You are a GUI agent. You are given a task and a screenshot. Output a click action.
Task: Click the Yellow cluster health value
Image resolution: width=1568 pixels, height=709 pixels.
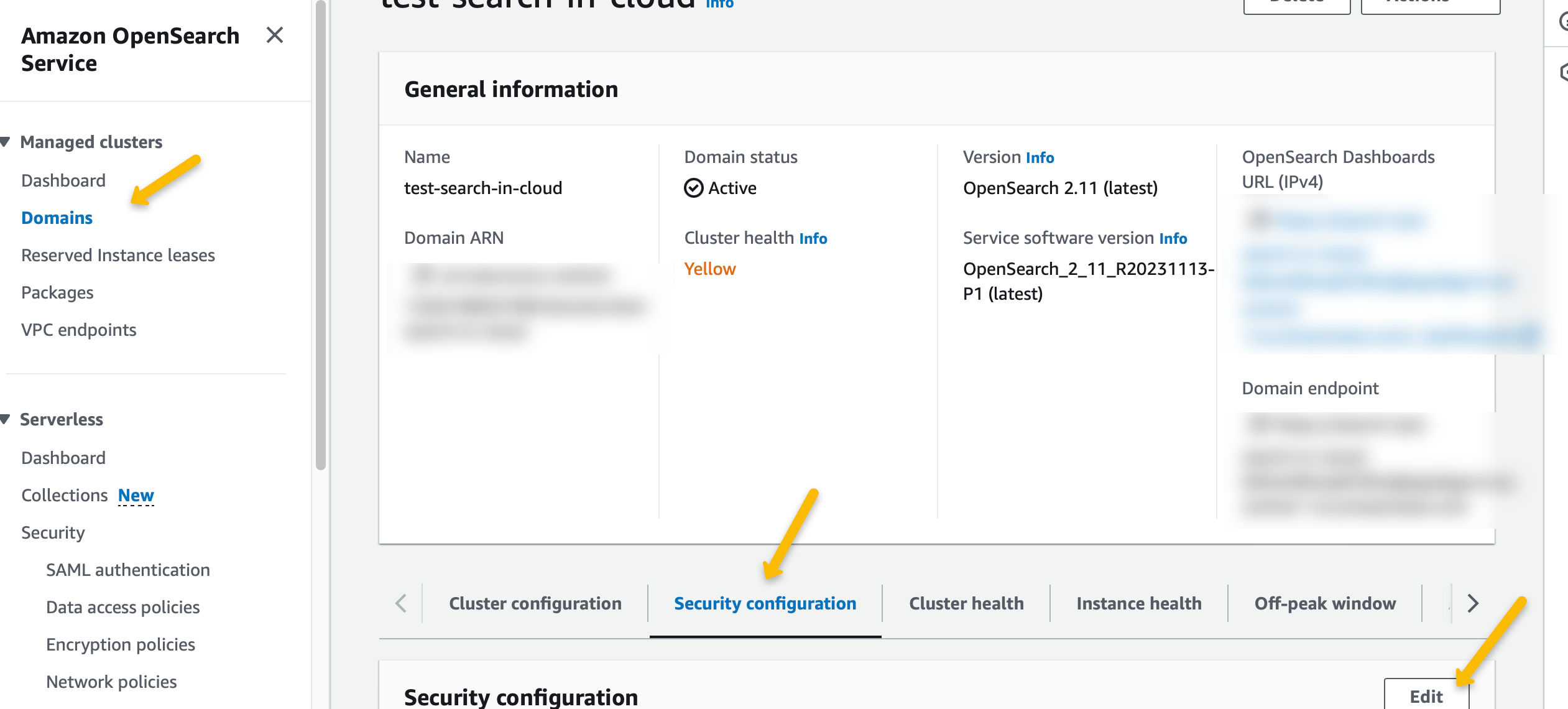tap(710, 269)
